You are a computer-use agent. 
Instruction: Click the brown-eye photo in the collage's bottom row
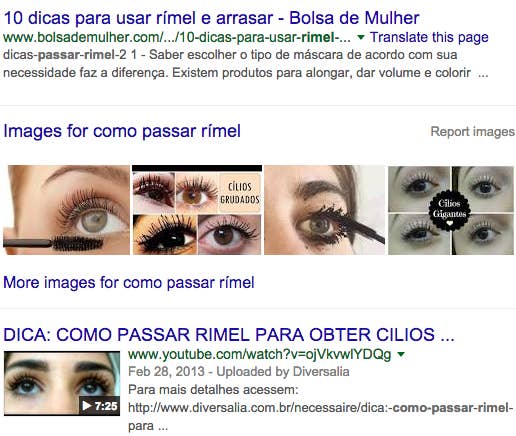tap(229, 234)
